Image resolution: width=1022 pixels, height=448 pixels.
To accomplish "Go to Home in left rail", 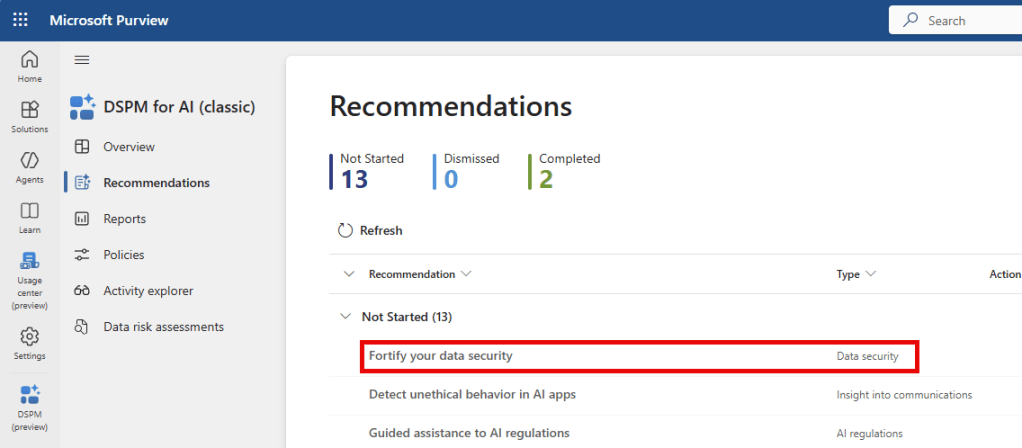I will click(x=30, y=66).
